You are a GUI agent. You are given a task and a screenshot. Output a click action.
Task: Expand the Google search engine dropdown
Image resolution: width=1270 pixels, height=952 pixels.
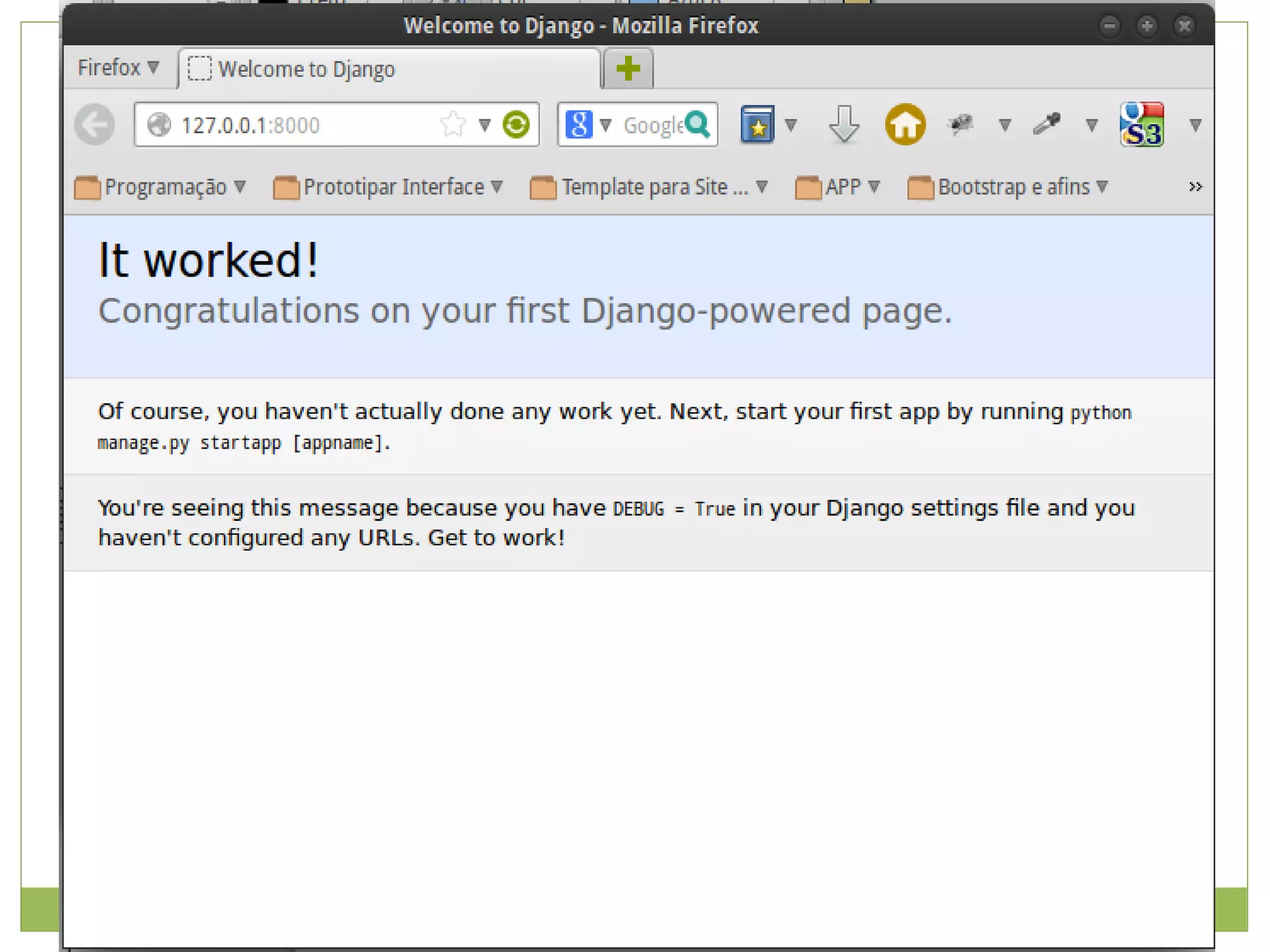(x=605, y=125)
